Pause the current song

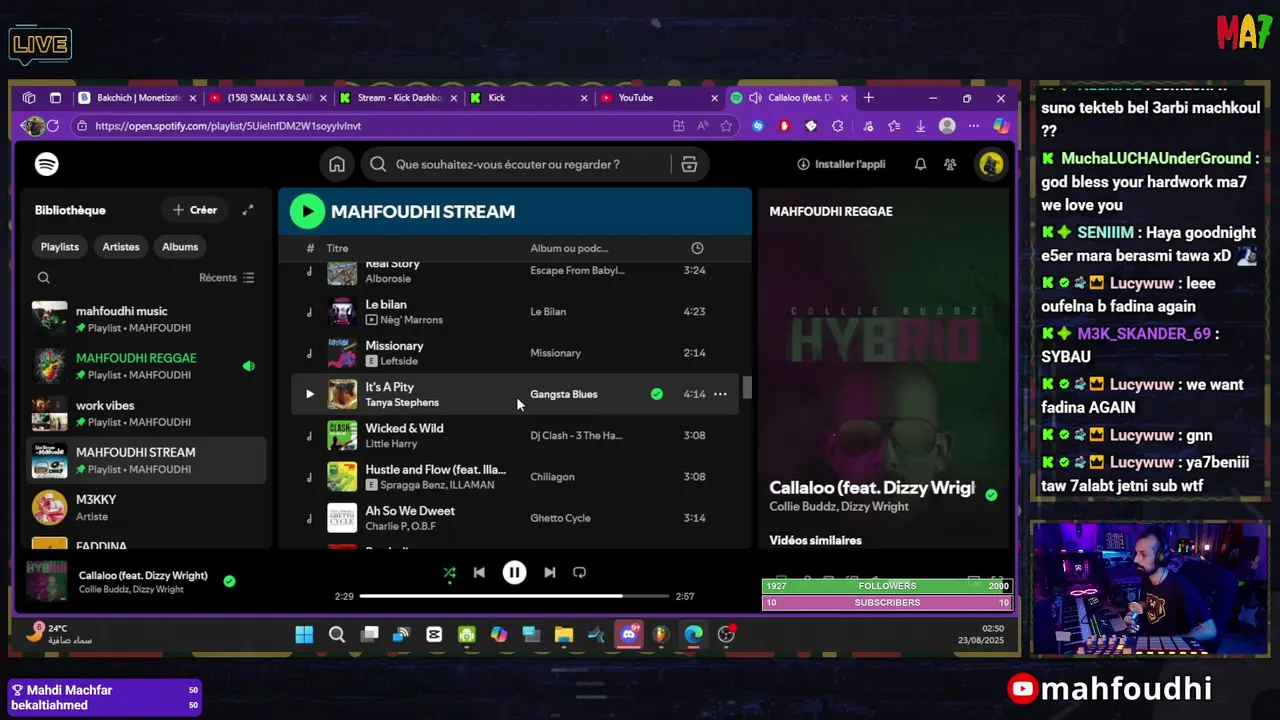coord(514,573)
